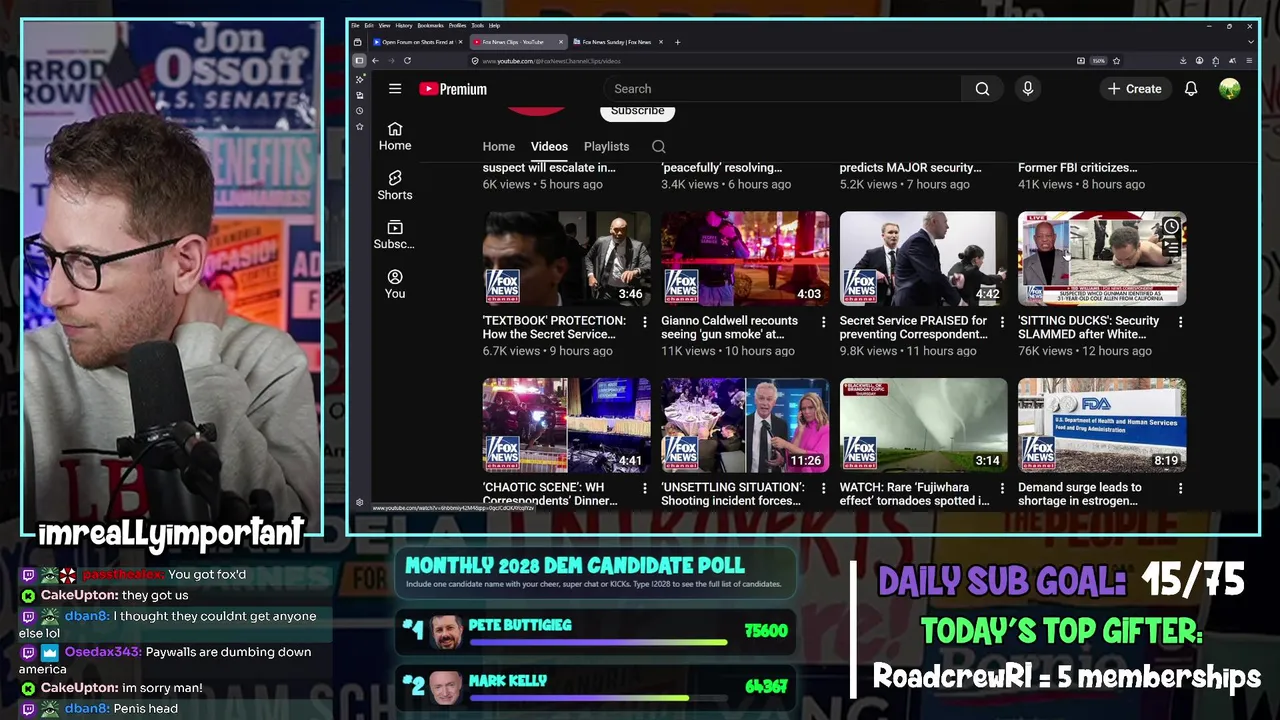Reset the 150% zoom indicator
The height and width of the screenshot is (720, 1280).
coord(1099,61)
